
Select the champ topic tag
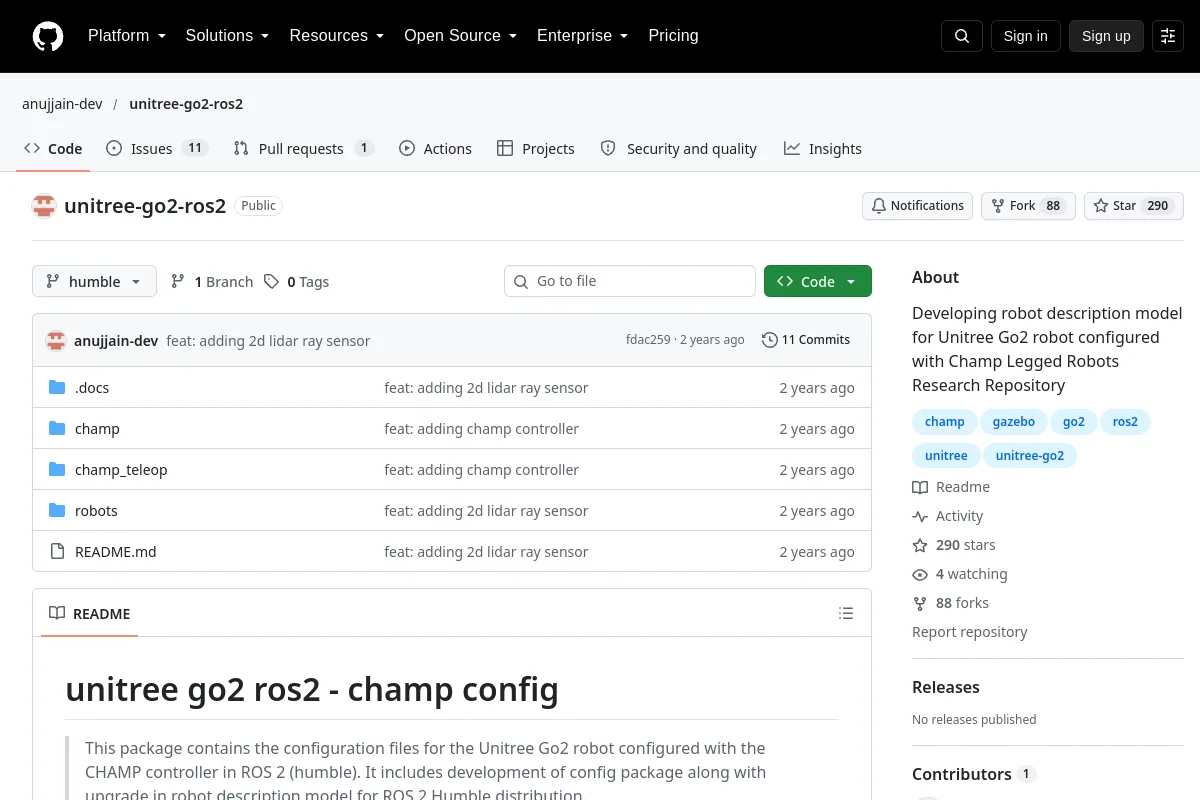pyautogui.click(x=944, y=422)
